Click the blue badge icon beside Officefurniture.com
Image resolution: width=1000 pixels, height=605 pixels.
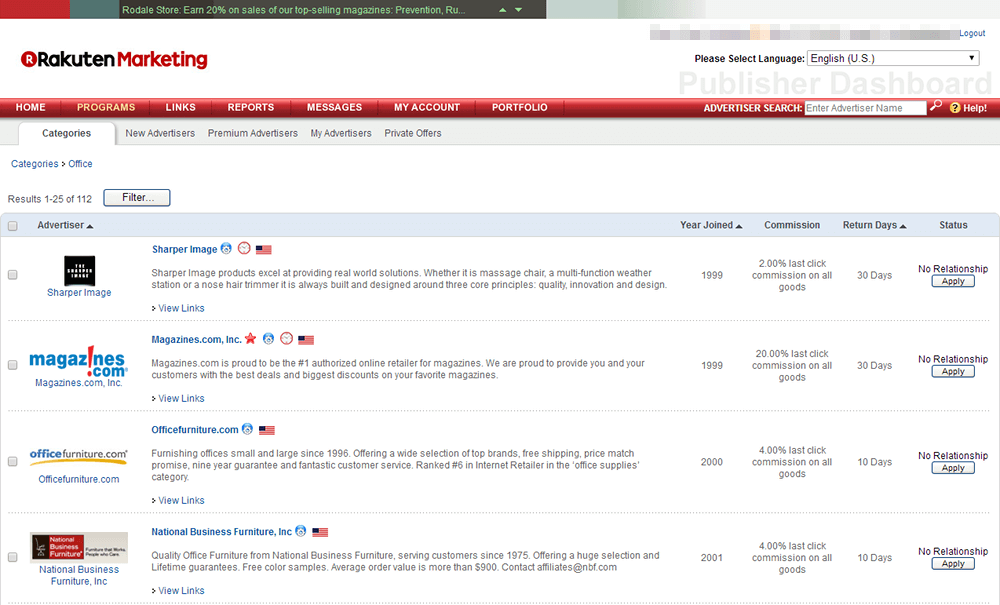(247, 429)
